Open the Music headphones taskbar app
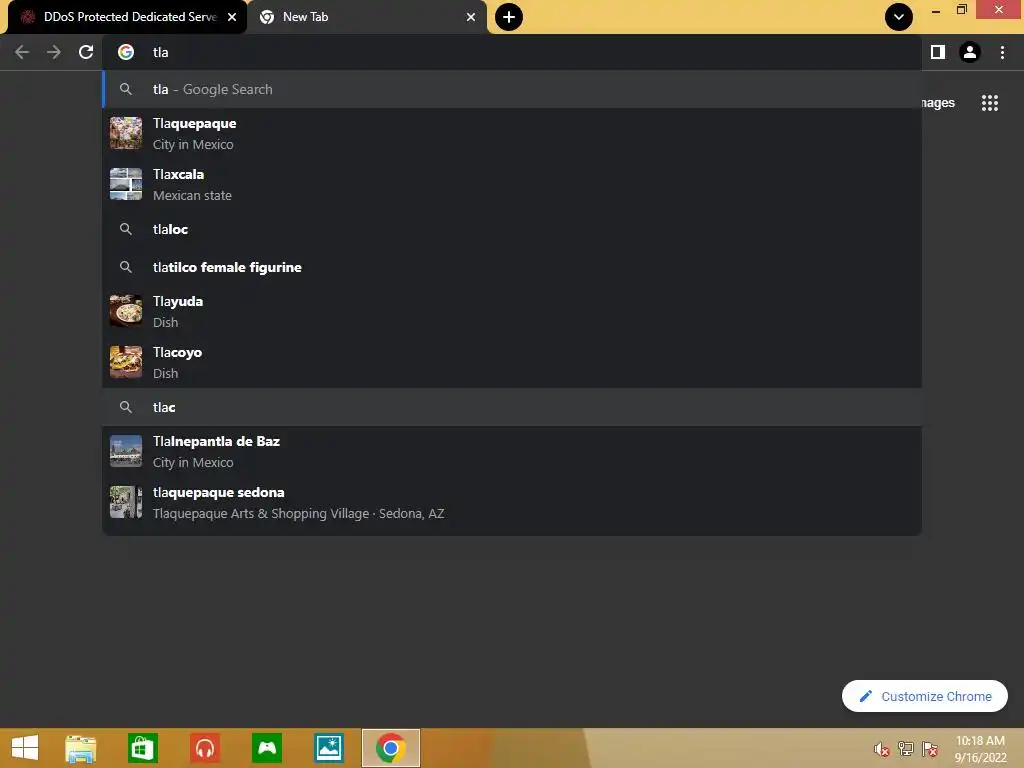1024x768 pixels. (x=204, y=748)
